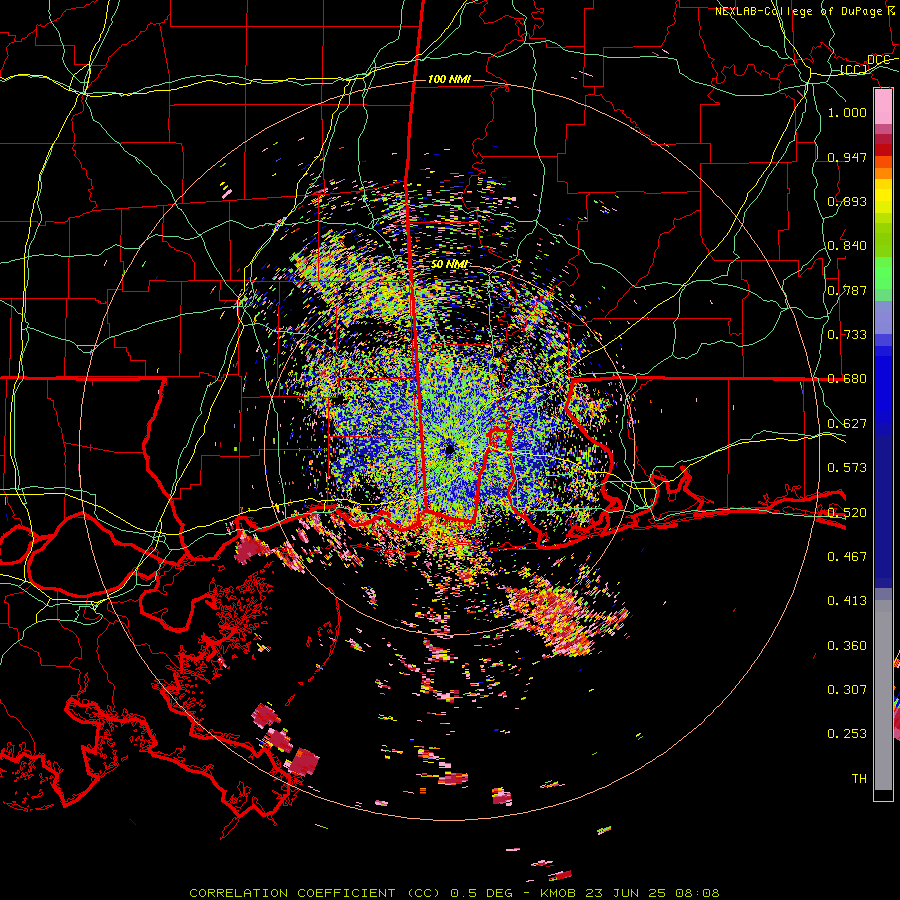Click the 0.787 scale value

pyautogui.click(x=847, y=290)
